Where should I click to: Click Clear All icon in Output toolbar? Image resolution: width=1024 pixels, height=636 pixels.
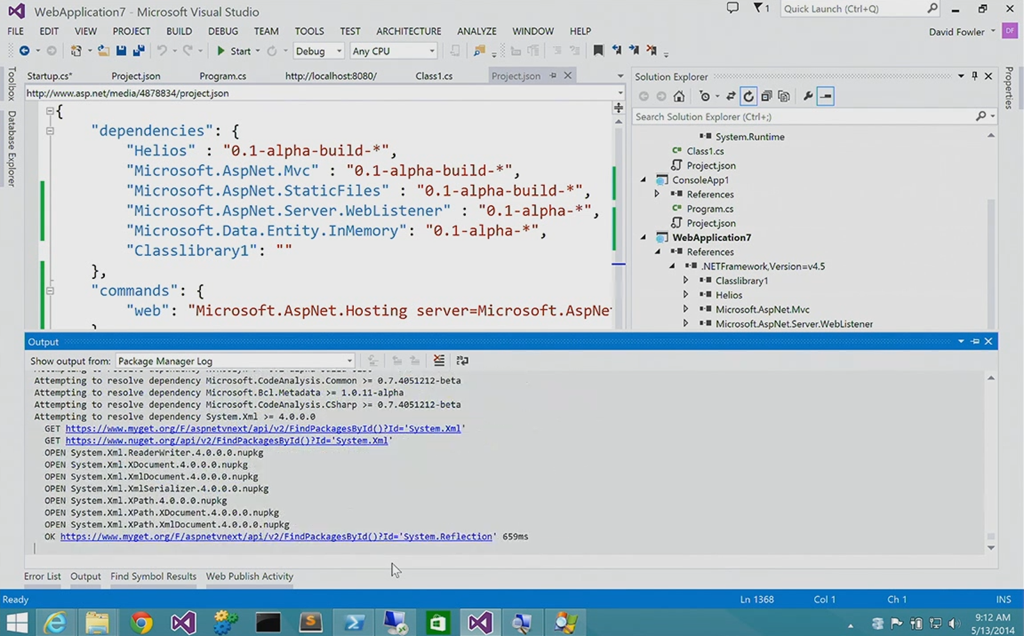(439, 360)
